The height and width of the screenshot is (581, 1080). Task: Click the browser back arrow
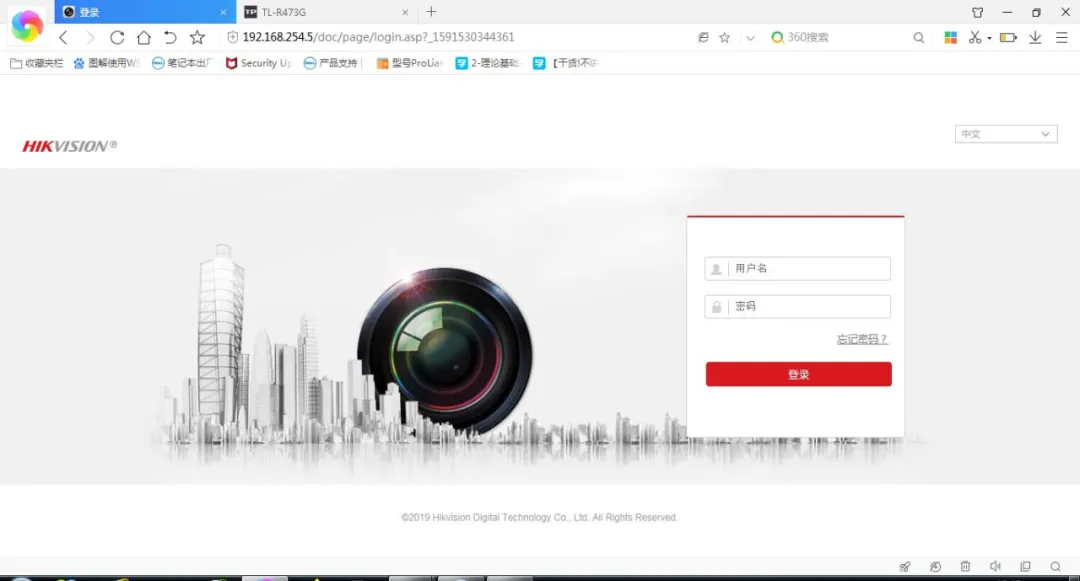pos(63,37)
